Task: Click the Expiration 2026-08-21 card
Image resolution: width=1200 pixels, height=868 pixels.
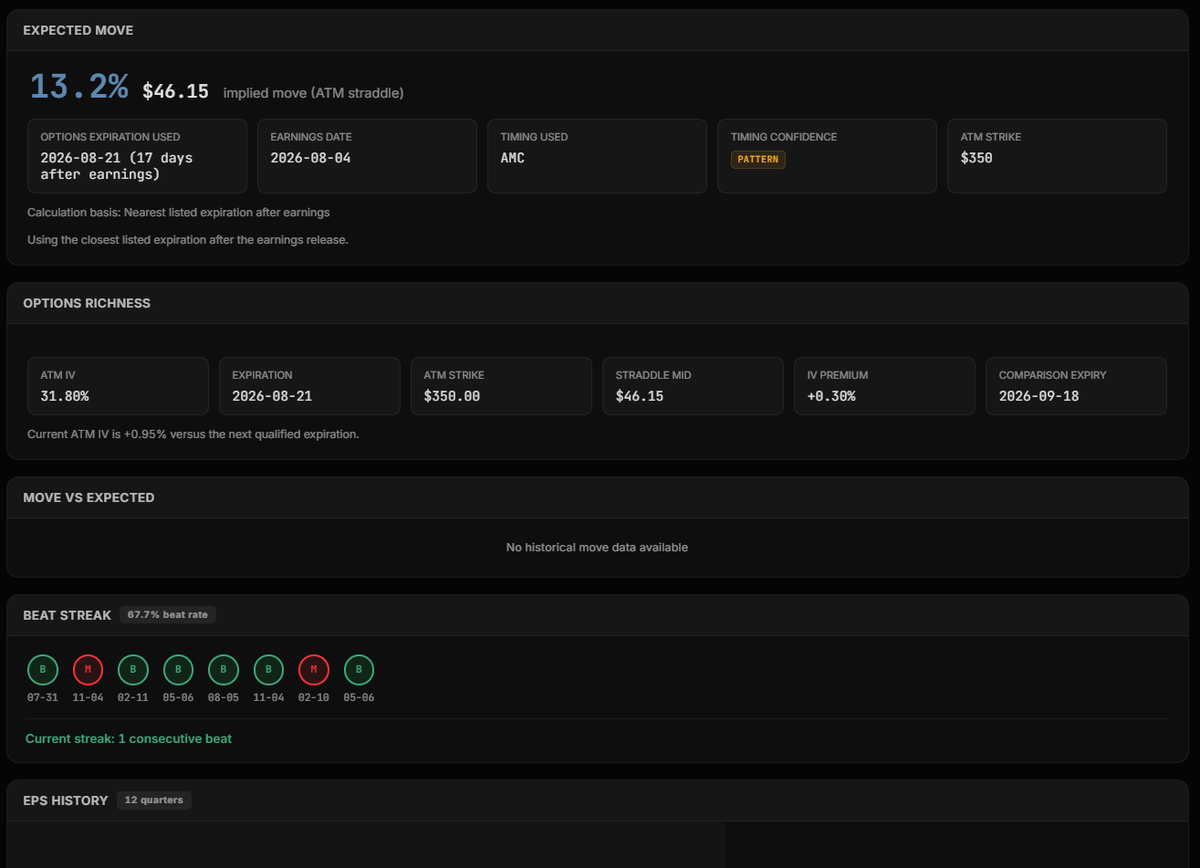Action: (x=310, y=386)
